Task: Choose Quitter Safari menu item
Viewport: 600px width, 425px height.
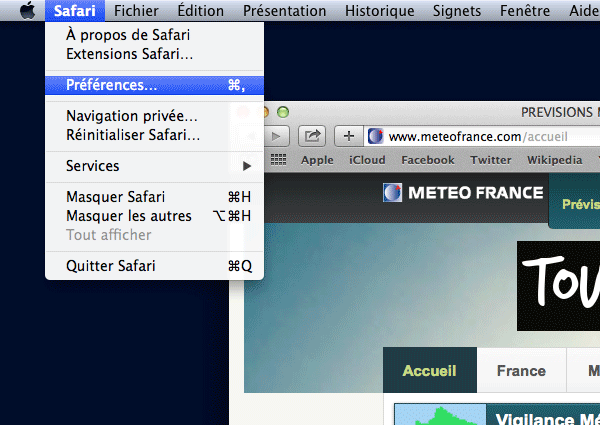Action: (154, 266)
